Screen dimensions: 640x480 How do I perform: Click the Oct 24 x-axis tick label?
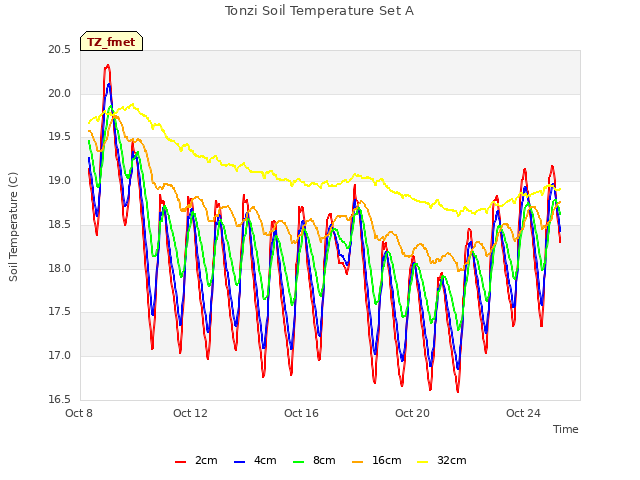[523, 413]
